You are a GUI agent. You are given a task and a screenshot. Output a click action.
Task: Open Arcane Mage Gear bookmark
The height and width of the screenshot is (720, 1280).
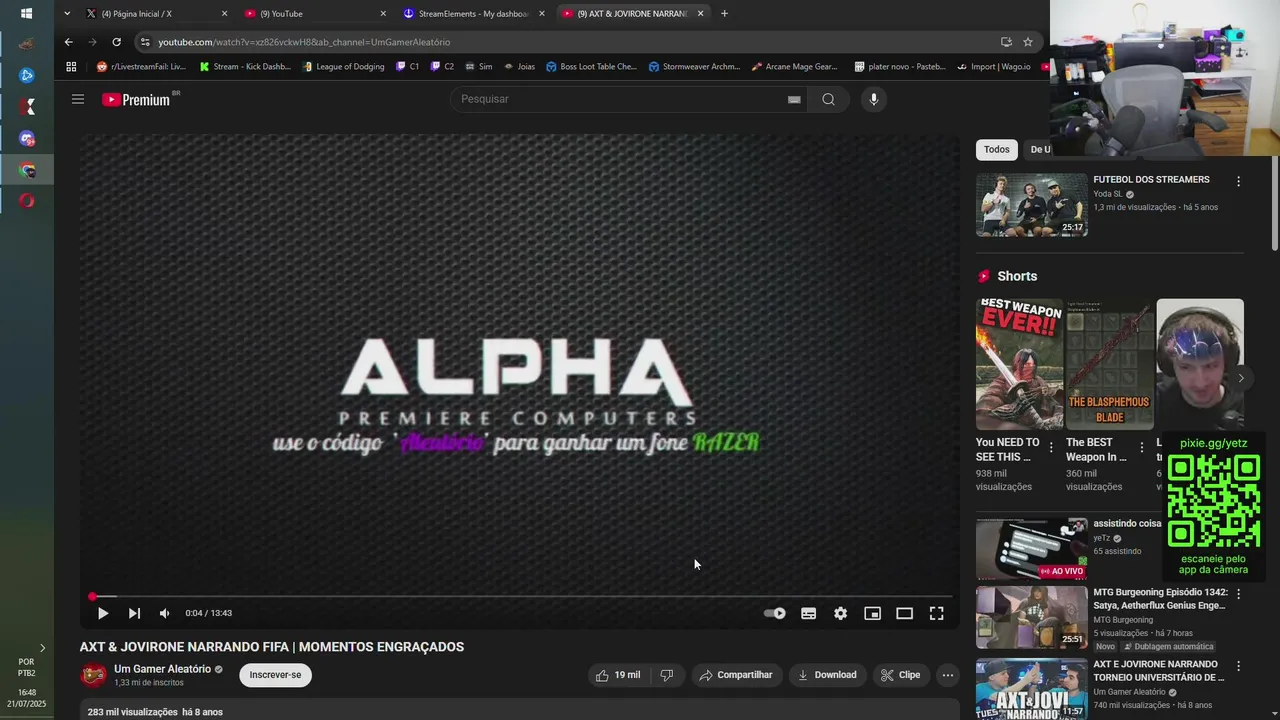click(x=793, y=67)
